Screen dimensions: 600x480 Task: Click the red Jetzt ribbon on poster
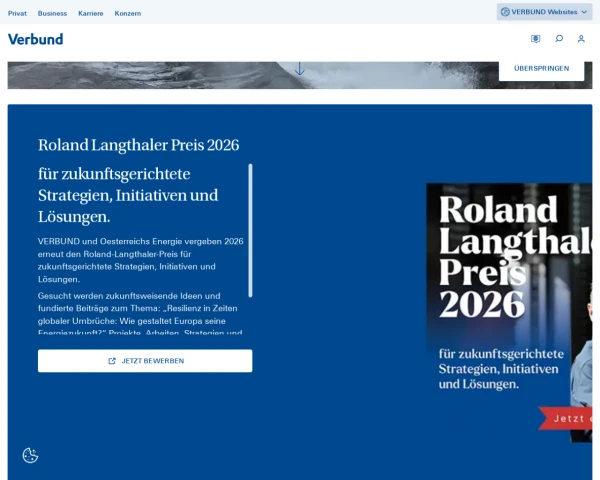(565, 418)
